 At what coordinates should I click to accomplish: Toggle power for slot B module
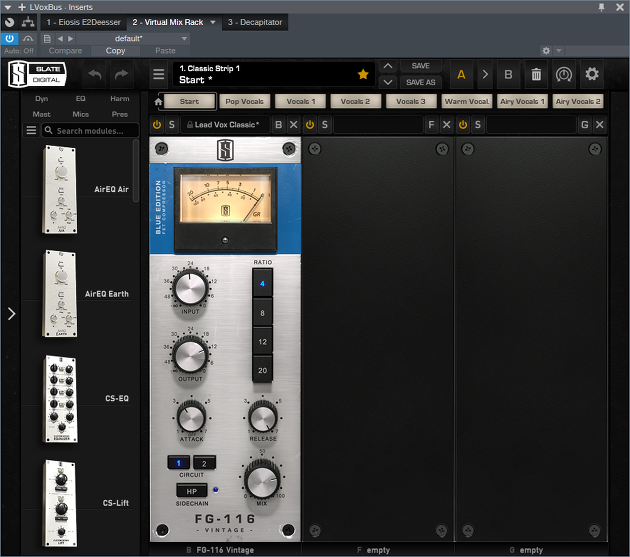pyautogui.click(x=157, y=125)
